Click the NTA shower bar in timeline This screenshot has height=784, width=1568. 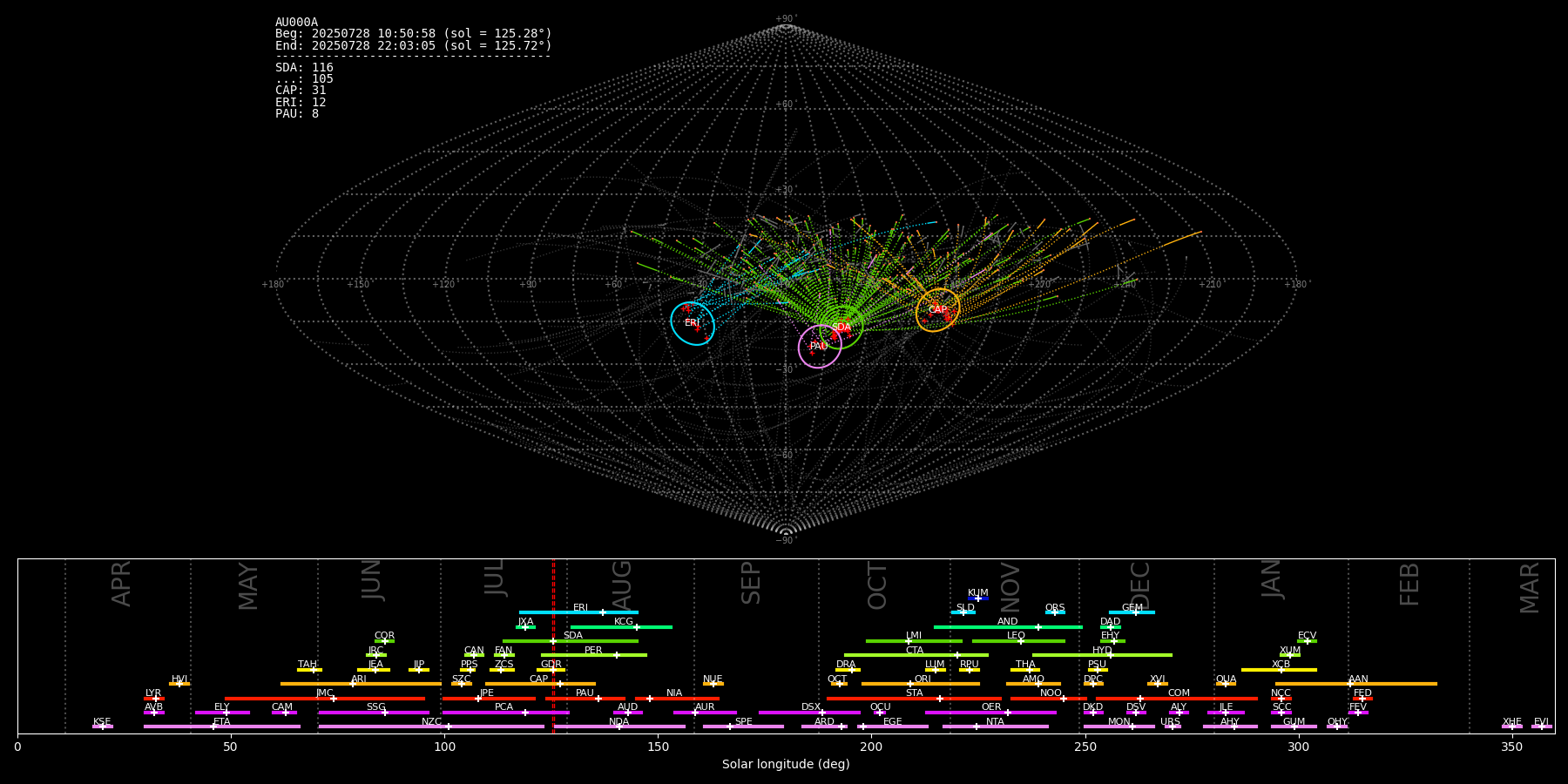(995, 727)
